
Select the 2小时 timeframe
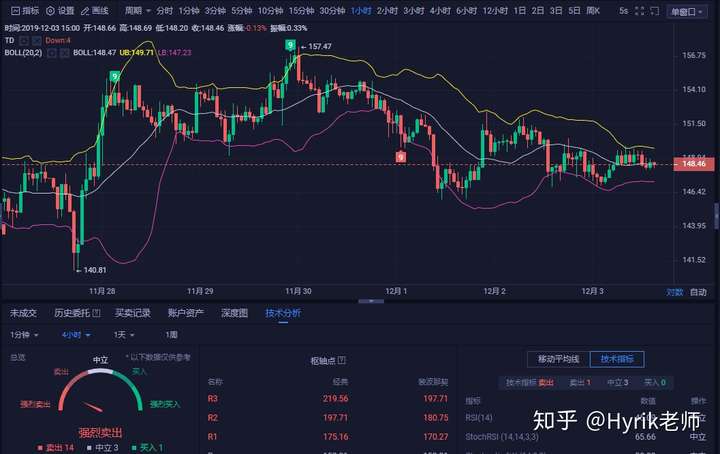387,11
